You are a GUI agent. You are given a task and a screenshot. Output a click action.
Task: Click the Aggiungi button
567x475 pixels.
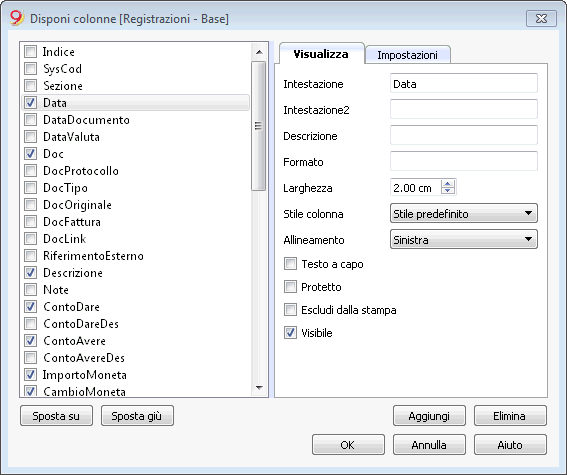tap(429, 416)
